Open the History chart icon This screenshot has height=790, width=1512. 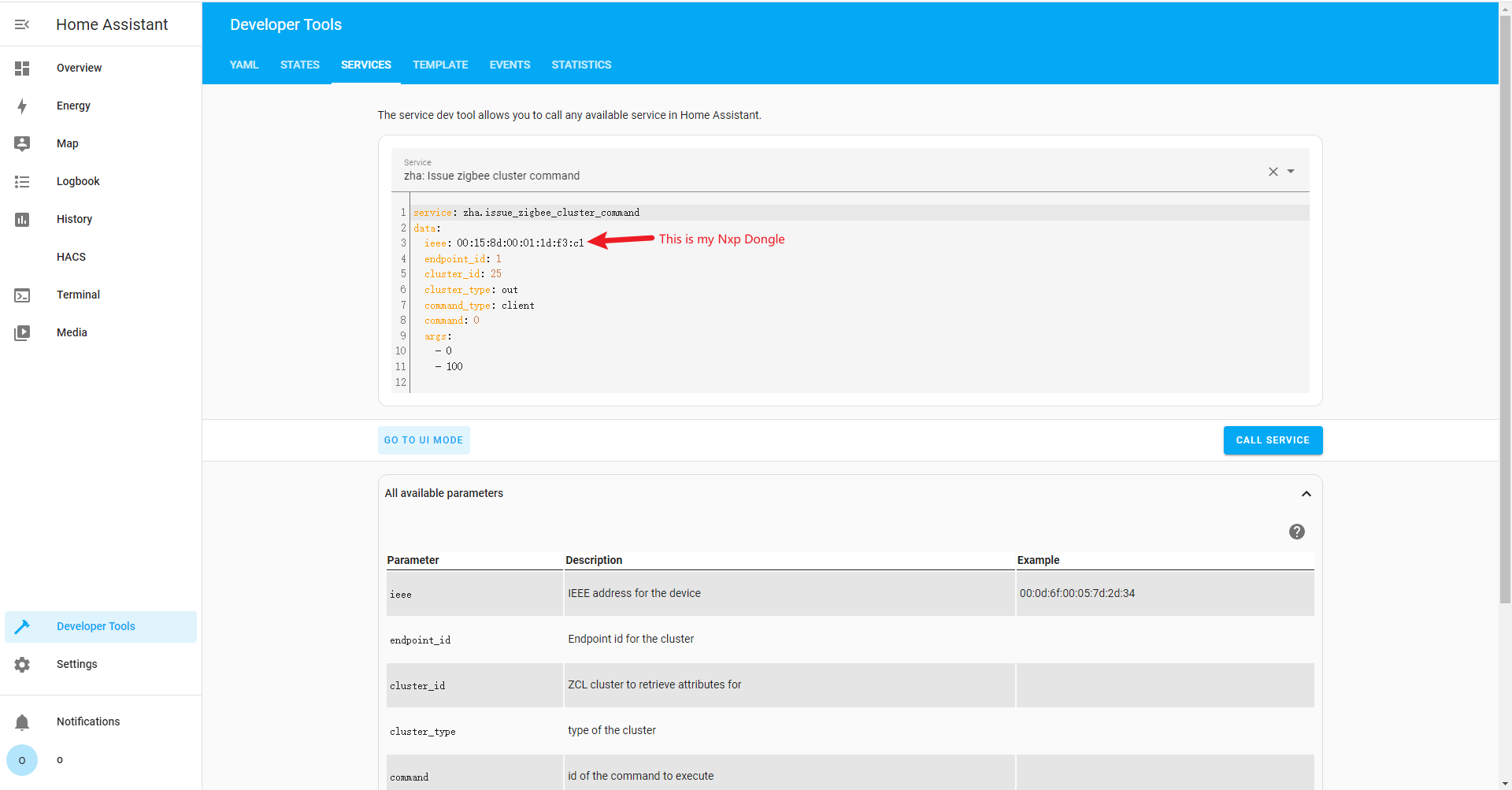click(22, 220)
